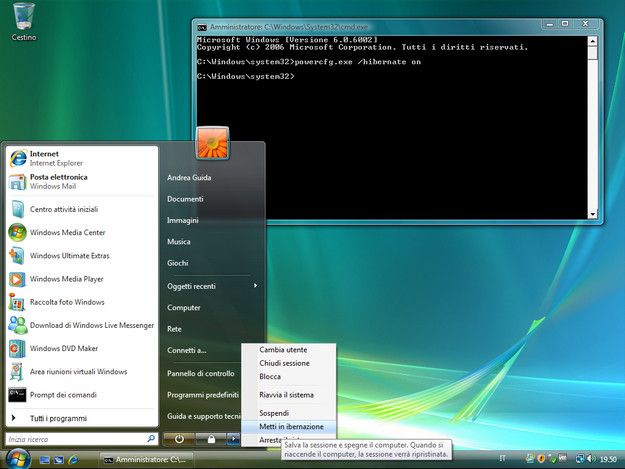Click cmd window scrollbar up arrow
The image size is (625, 469).
pos(592,41)
